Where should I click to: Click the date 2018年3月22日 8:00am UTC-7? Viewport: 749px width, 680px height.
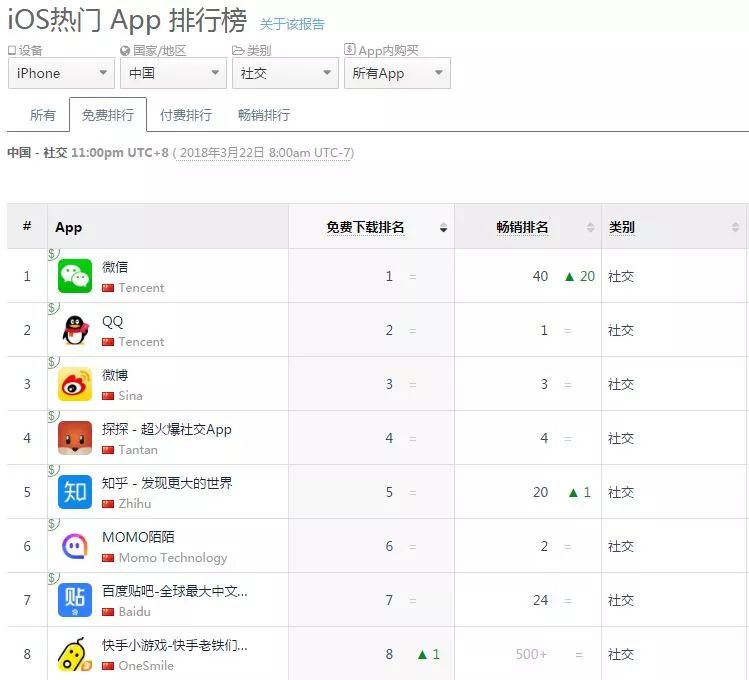click(267, 153)
